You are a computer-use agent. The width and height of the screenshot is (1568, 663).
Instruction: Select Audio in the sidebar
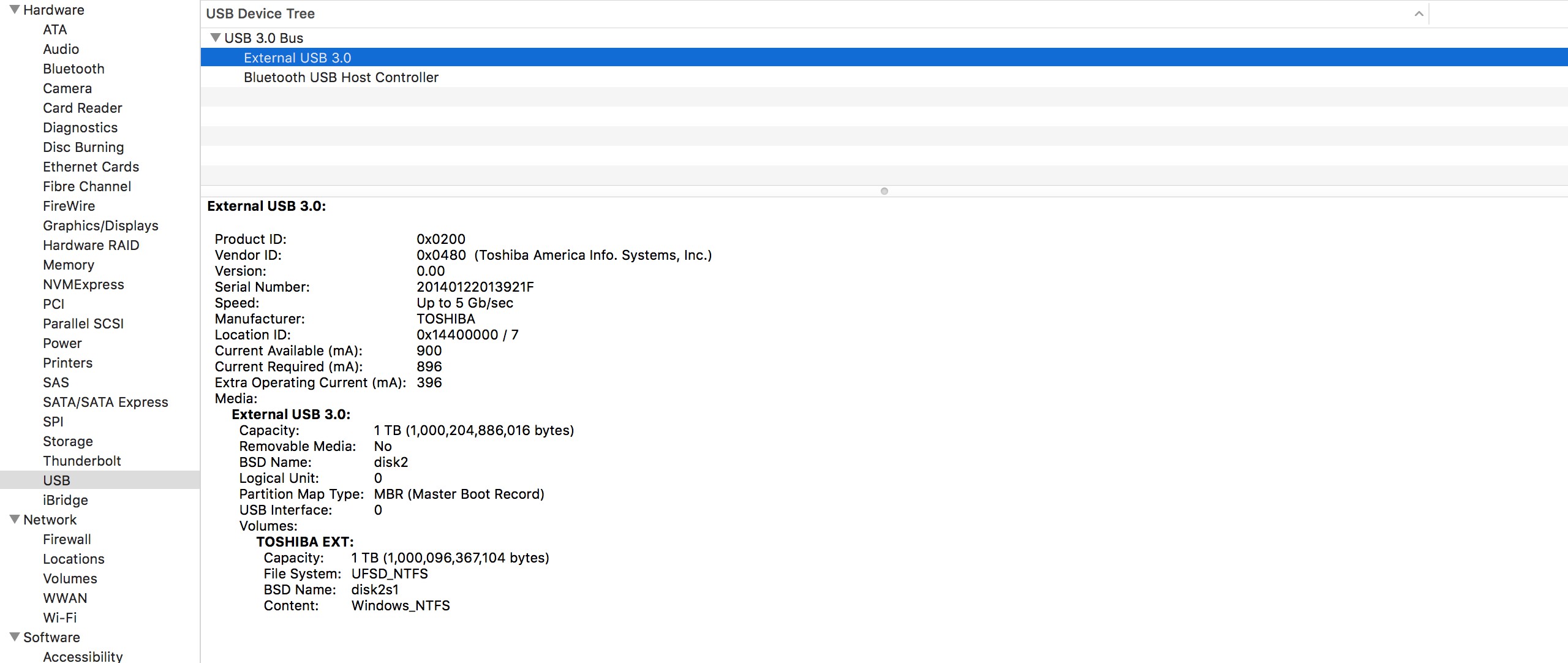61,49
